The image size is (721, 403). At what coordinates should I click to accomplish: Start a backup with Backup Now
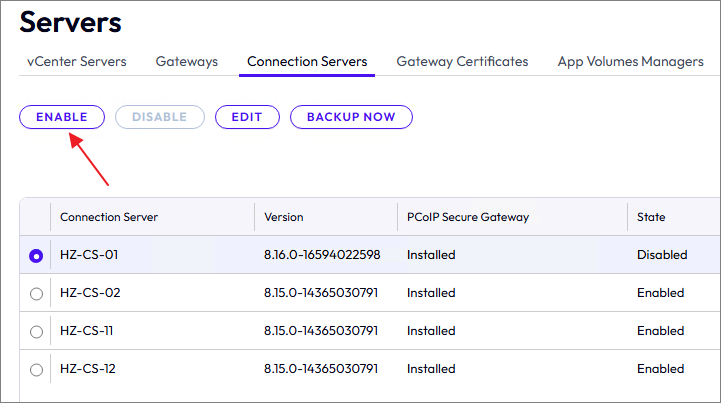351,117
